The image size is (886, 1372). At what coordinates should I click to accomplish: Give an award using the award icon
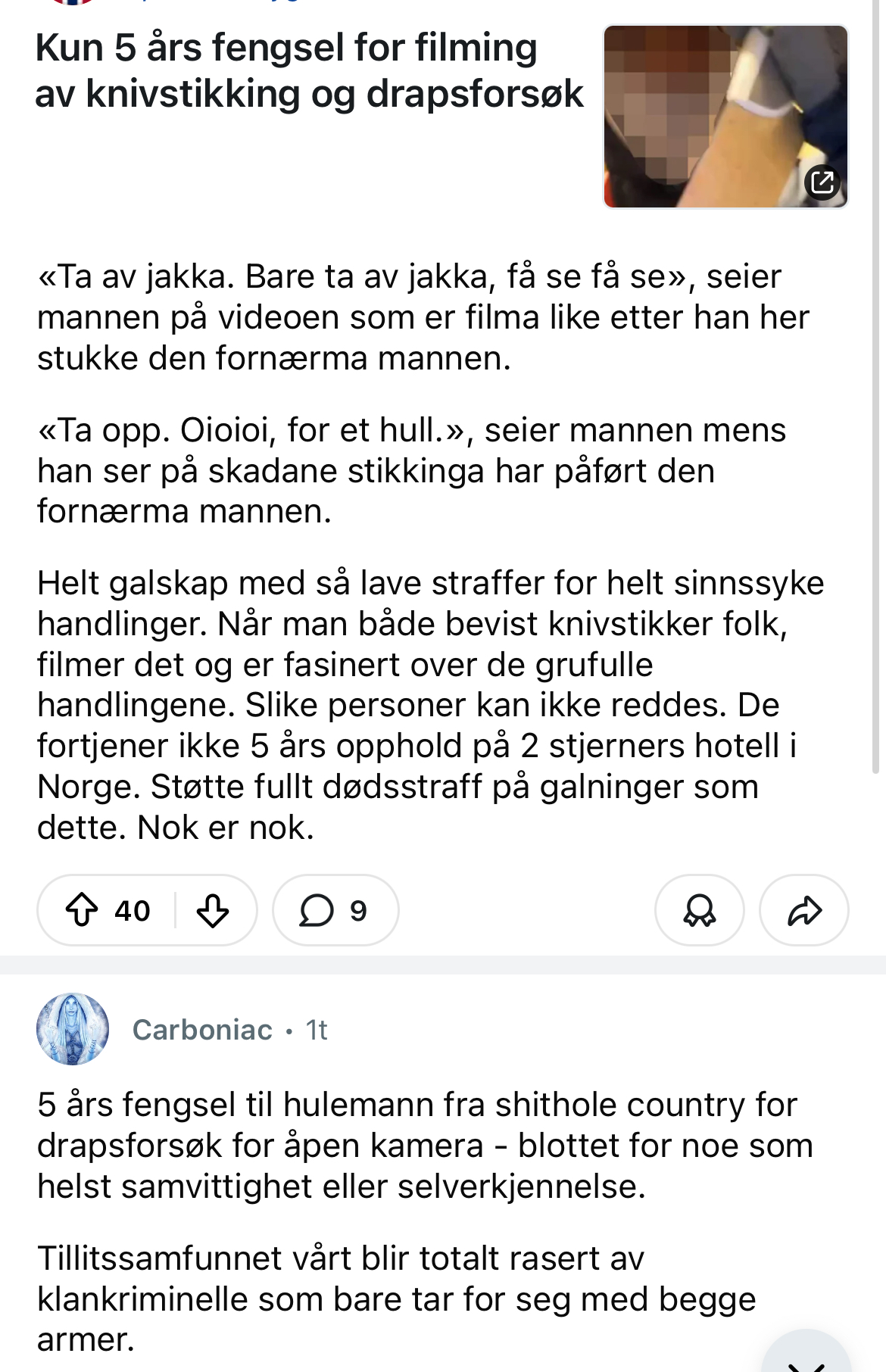click(x=699, y=910)
